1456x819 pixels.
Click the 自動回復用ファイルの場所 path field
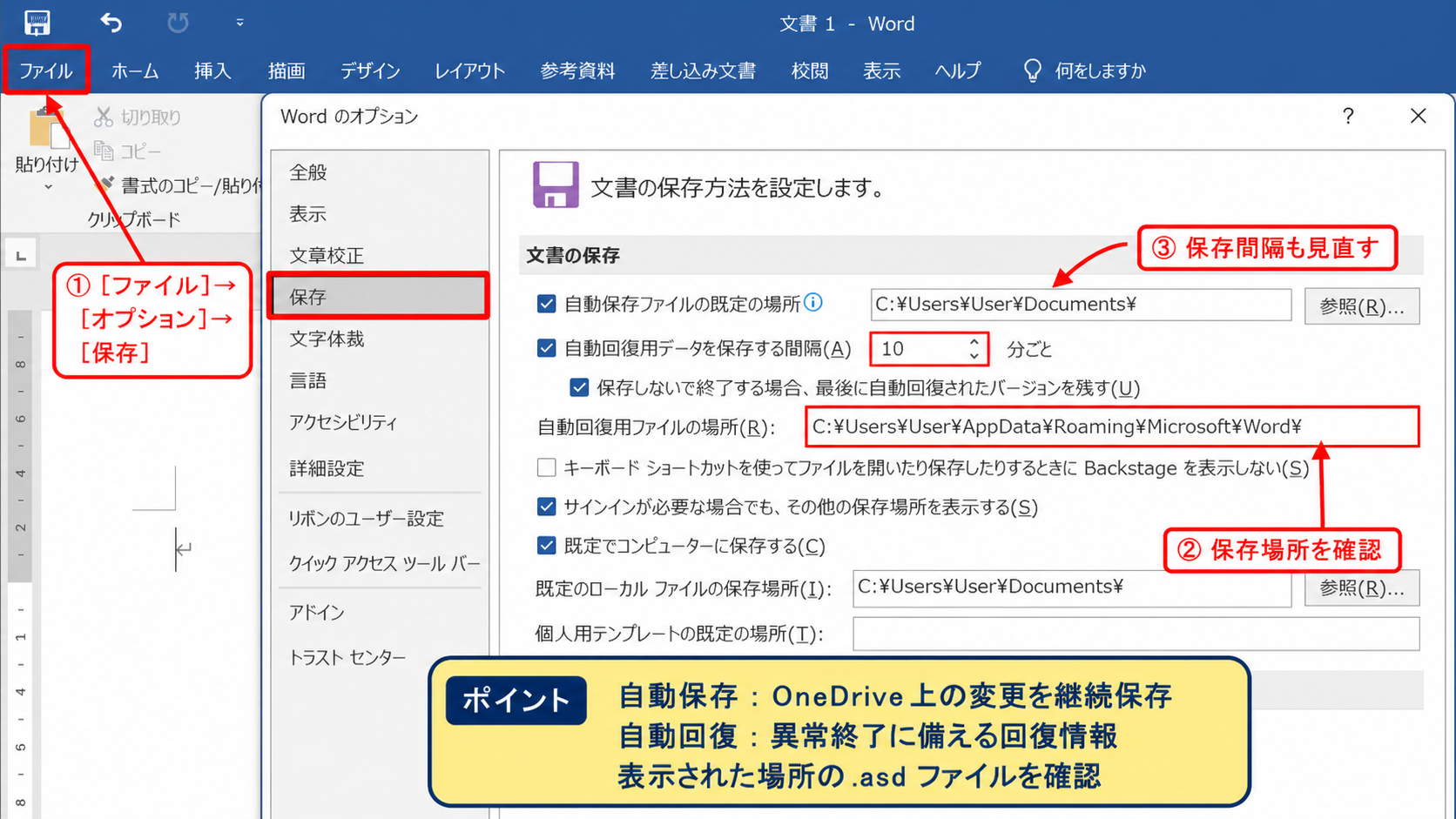[1112, 426]
